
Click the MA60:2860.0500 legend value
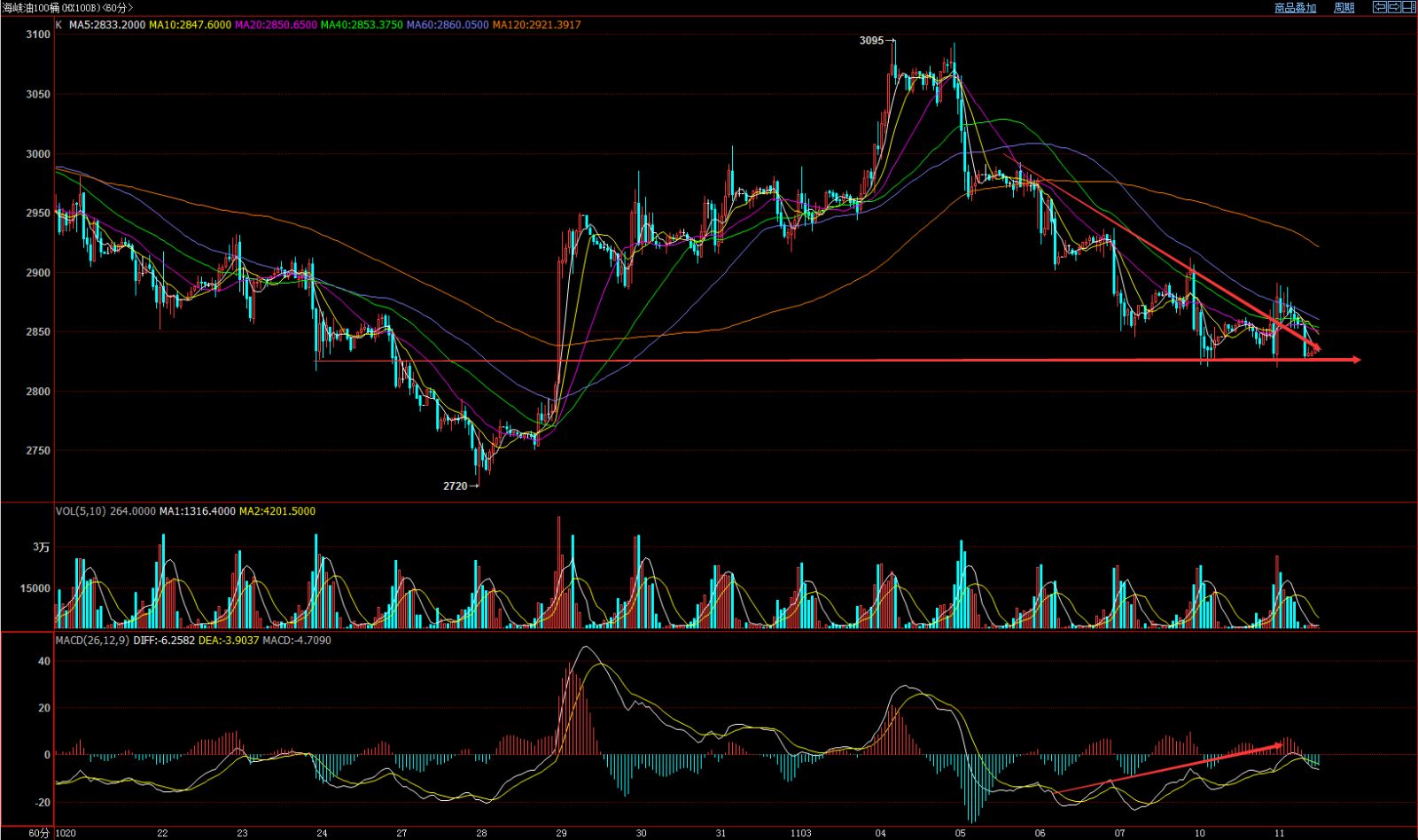(448, 25)
